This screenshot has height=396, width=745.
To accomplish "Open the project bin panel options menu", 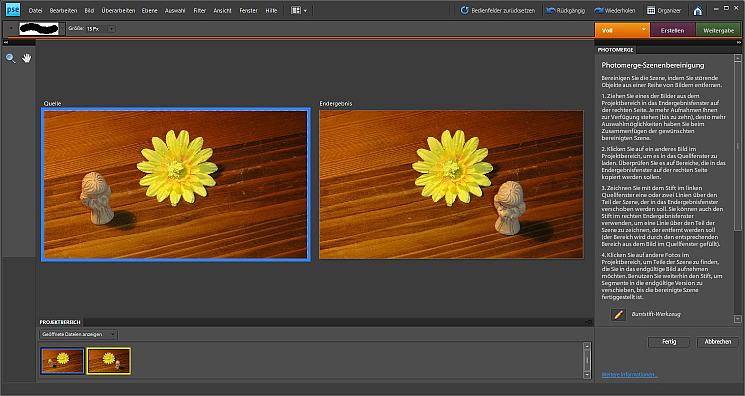I will click(x=589, y=322).
